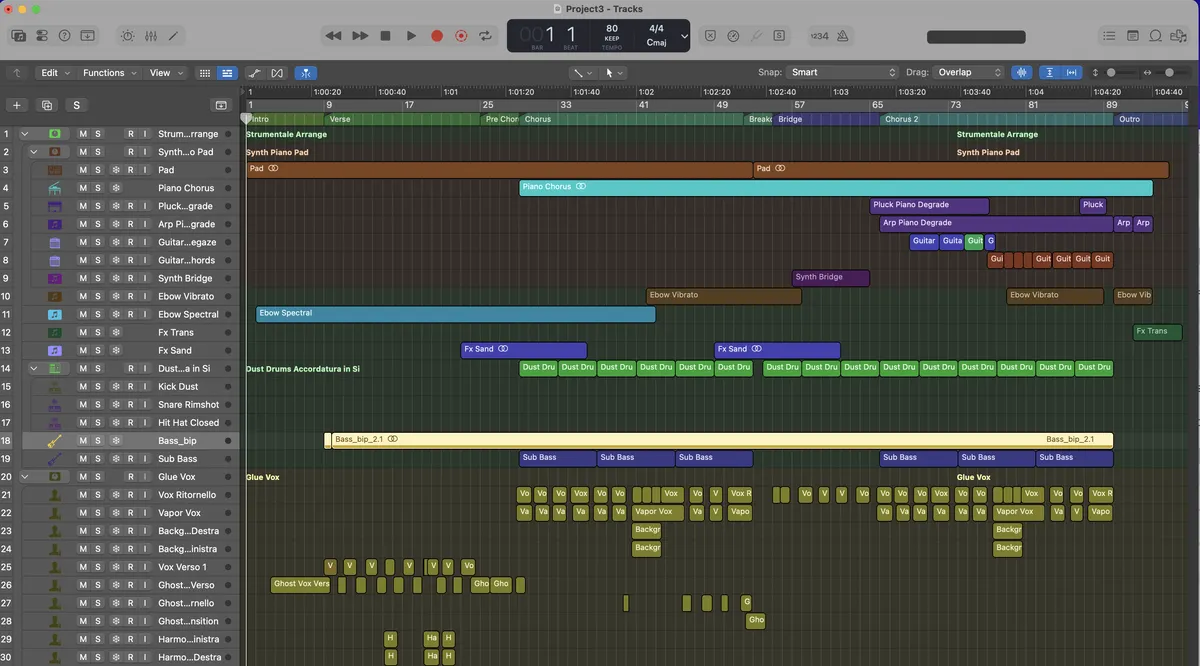Click the Piano Chorus track instrument icon

pyautogui.click(x=55, y=188)
